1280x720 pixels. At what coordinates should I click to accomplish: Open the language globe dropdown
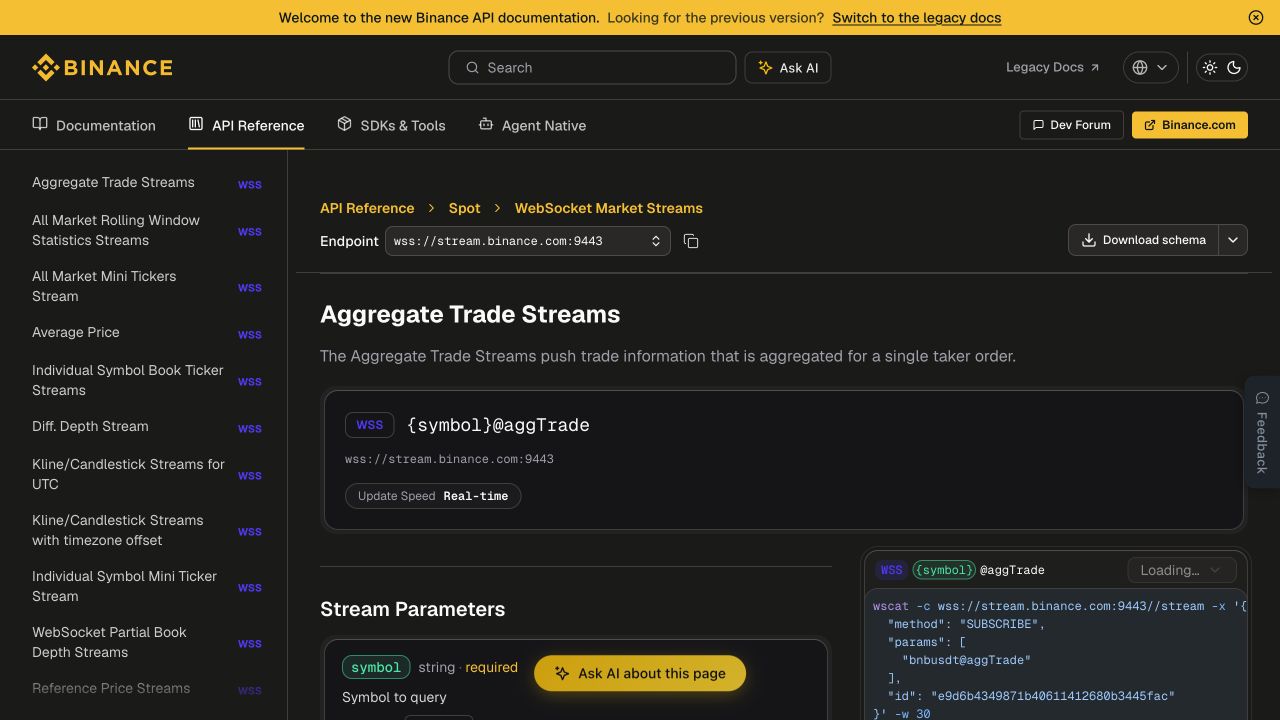pos(1150,67)
